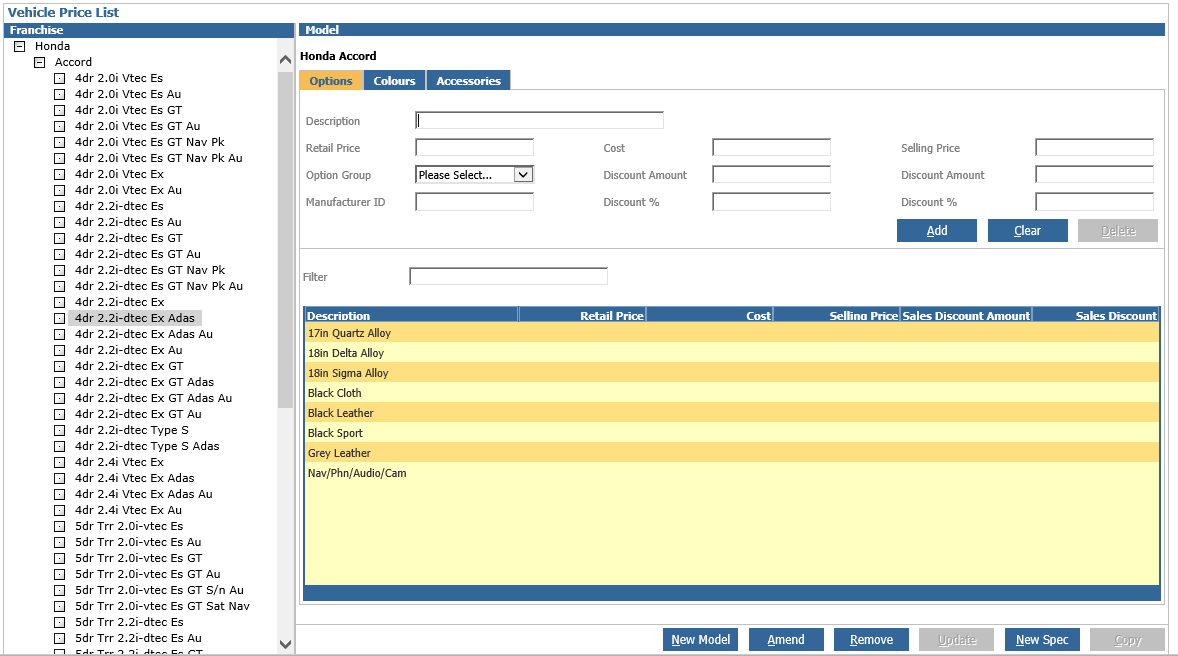Click the node icon beside 5dr Trr 2.0i-vtec Es
Image resolution: width=1178 pixels, height=656 pixels.
point(59,527)
